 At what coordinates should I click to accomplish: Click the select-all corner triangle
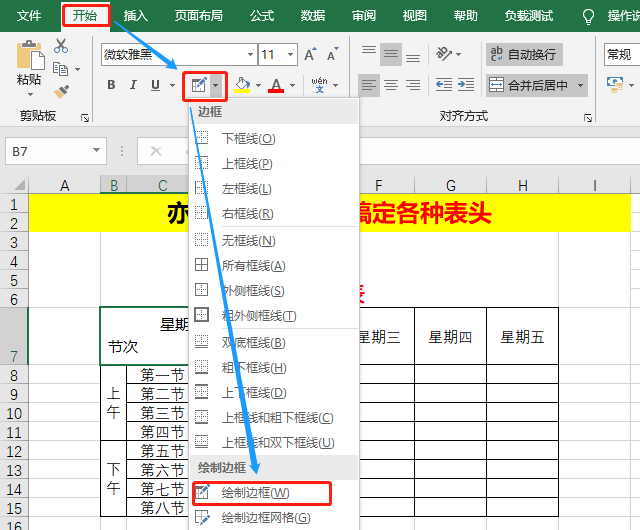tap(20, 185)
